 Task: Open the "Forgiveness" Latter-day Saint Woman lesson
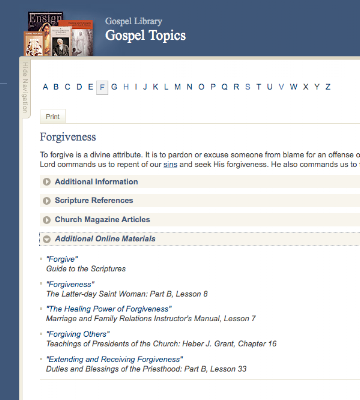71,284
